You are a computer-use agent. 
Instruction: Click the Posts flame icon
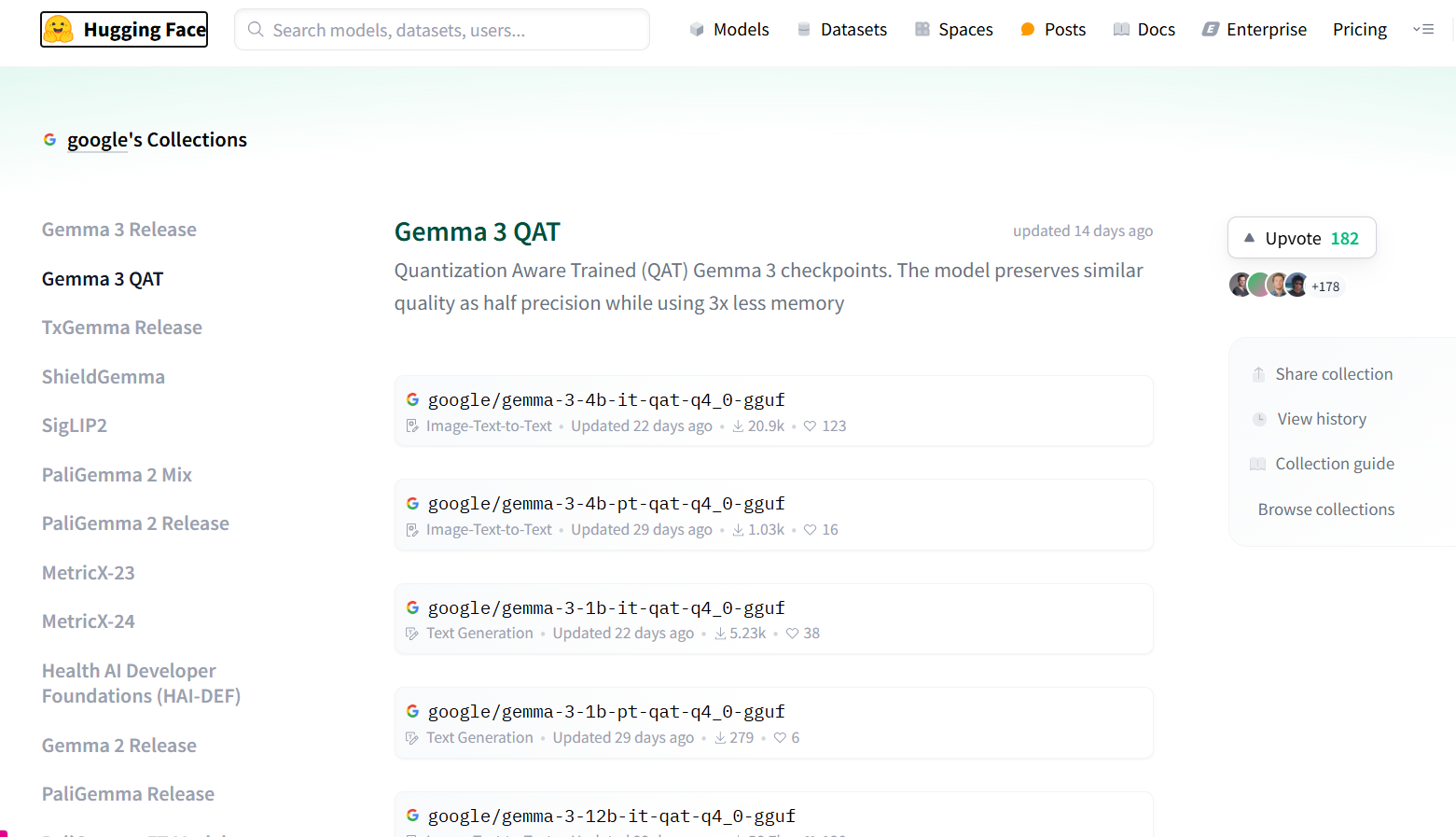pos(1026,29)
